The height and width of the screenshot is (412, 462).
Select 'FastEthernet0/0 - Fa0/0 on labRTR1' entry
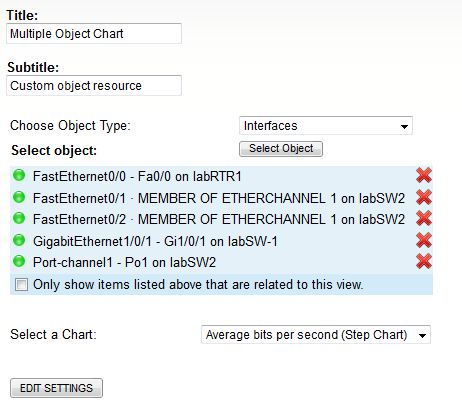click(x=137, y=176)
